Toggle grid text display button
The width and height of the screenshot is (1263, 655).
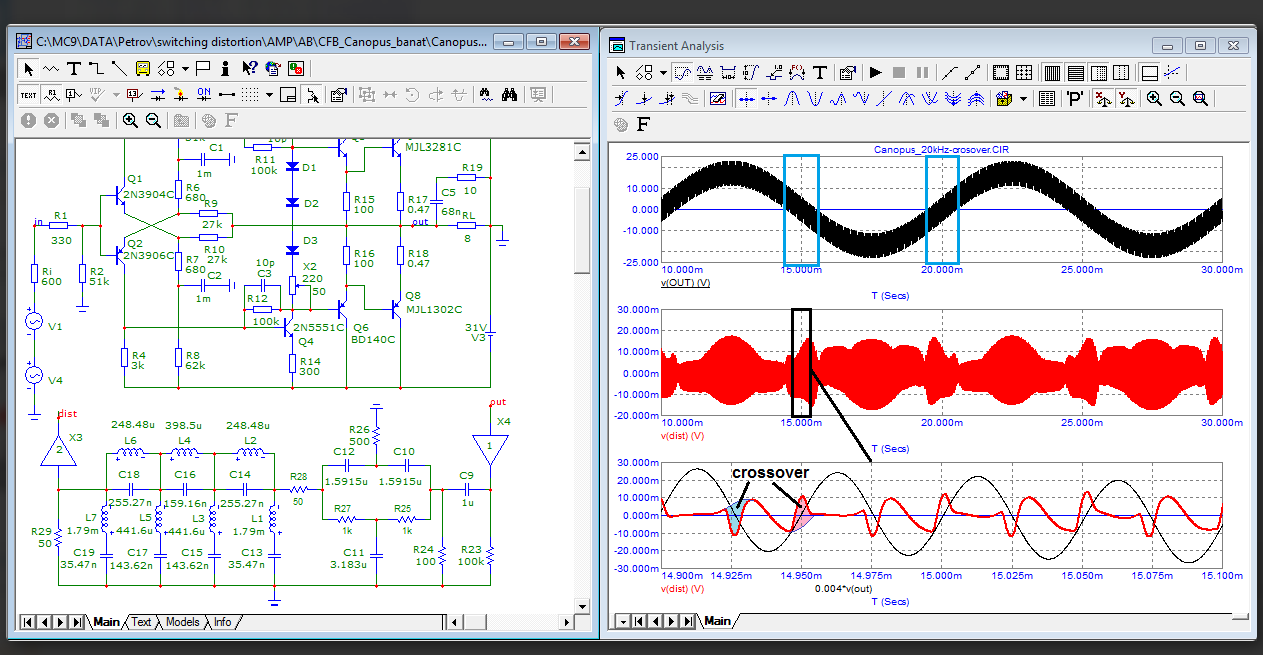tap(29, 95)
